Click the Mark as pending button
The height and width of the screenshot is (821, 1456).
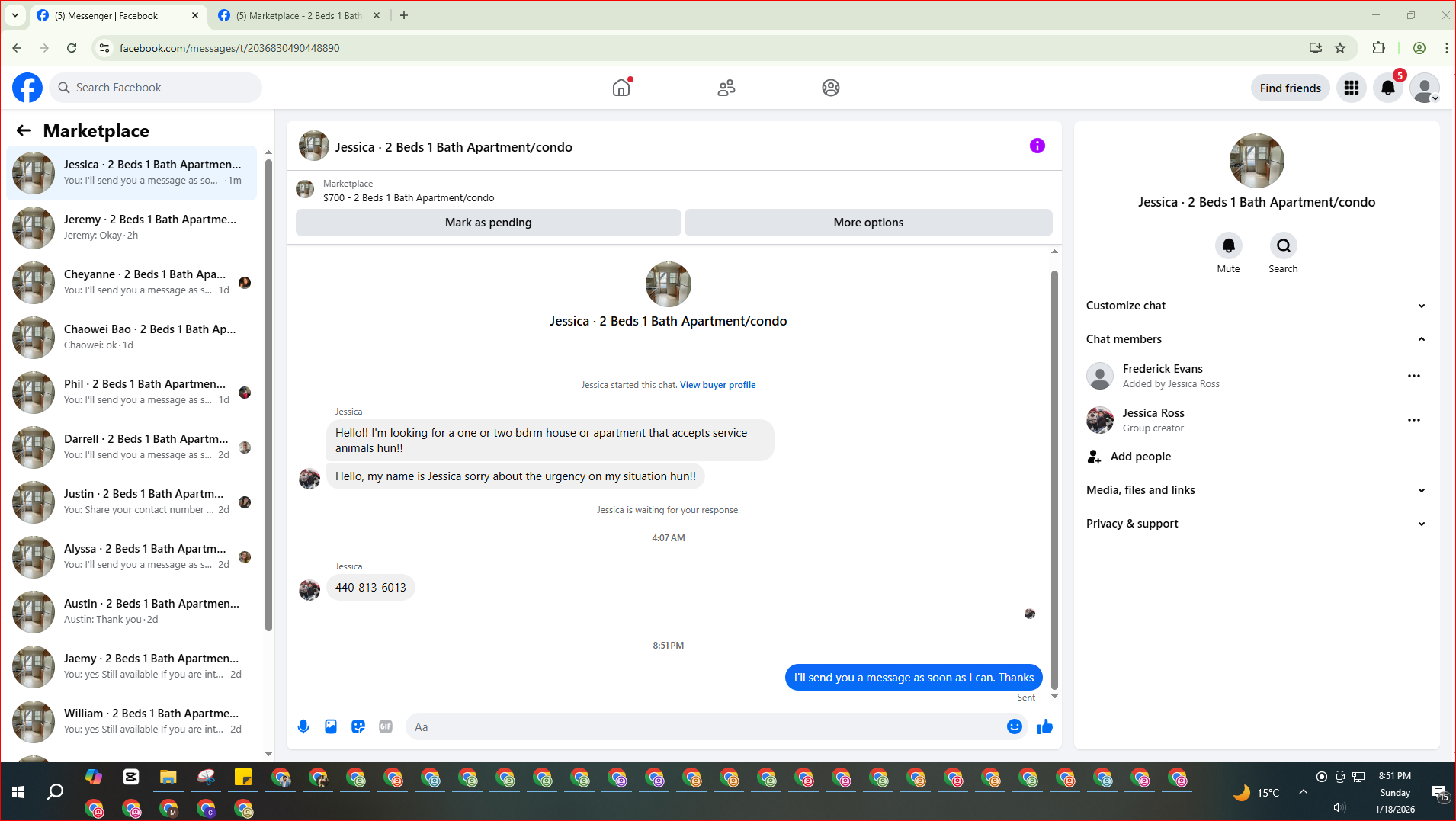pos(489,223)
